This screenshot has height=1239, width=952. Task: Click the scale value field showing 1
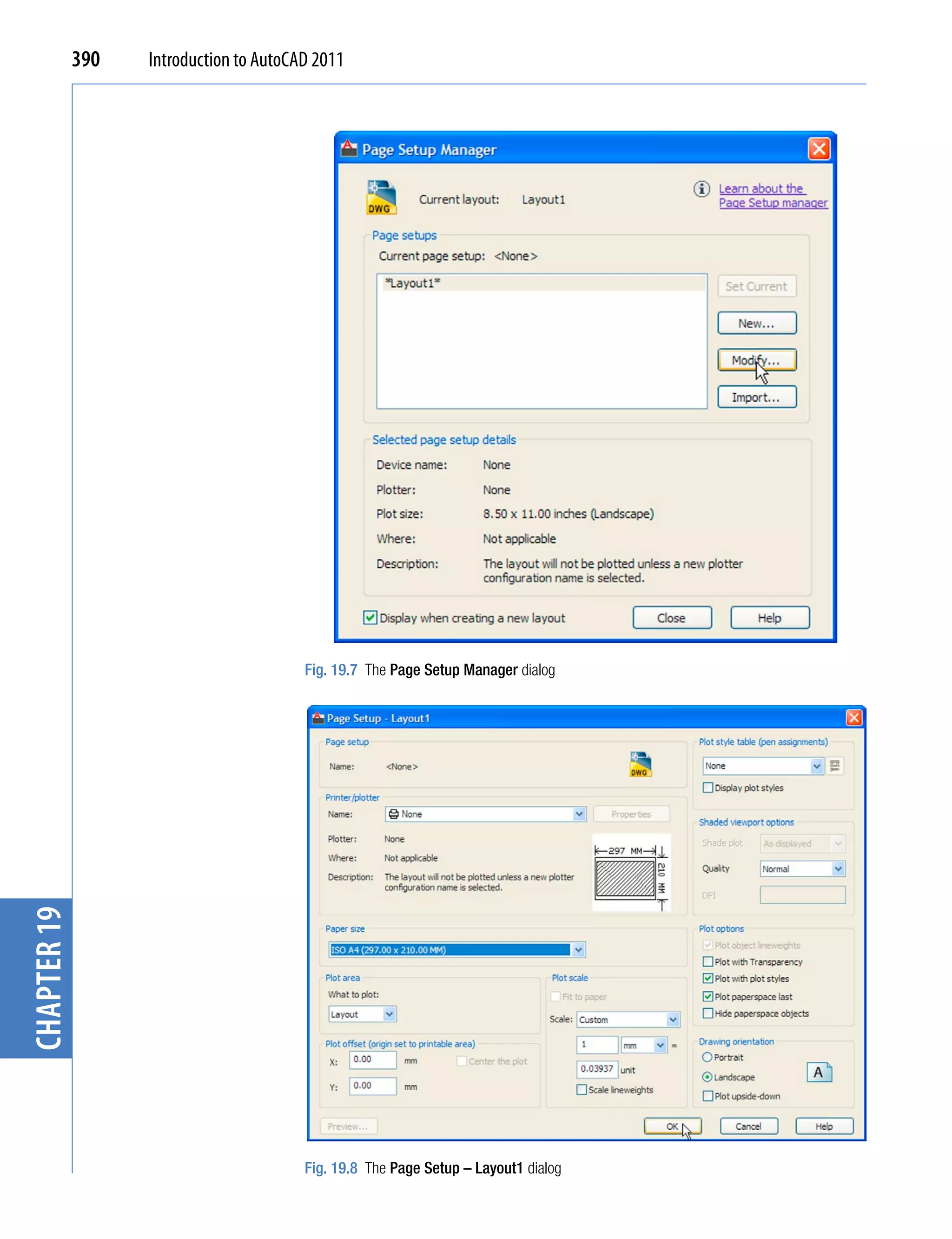[597, 1044]
